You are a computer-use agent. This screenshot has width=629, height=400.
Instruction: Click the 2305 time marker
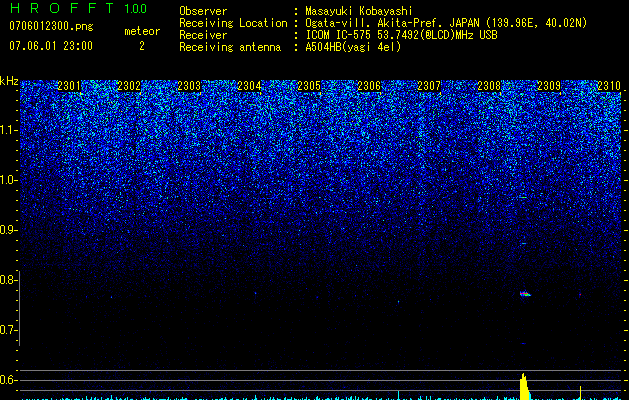coord(309,86)
